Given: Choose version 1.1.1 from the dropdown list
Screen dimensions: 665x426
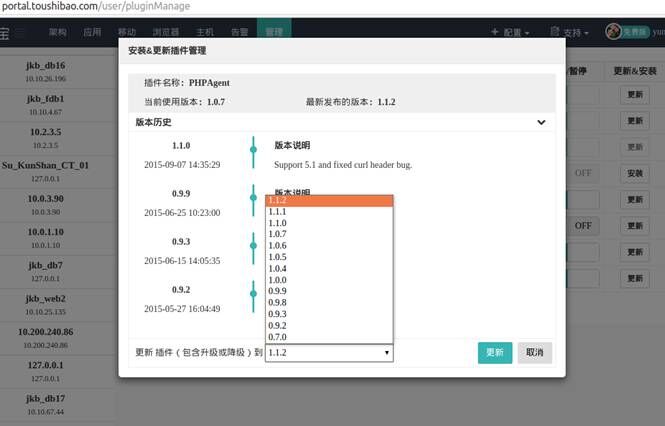Looking at the screenshot, I should (329, 212).
